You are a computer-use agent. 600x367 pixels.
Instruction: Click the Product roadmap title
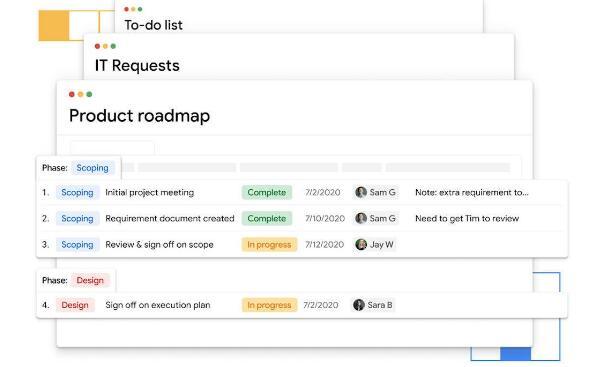point(139,116)
